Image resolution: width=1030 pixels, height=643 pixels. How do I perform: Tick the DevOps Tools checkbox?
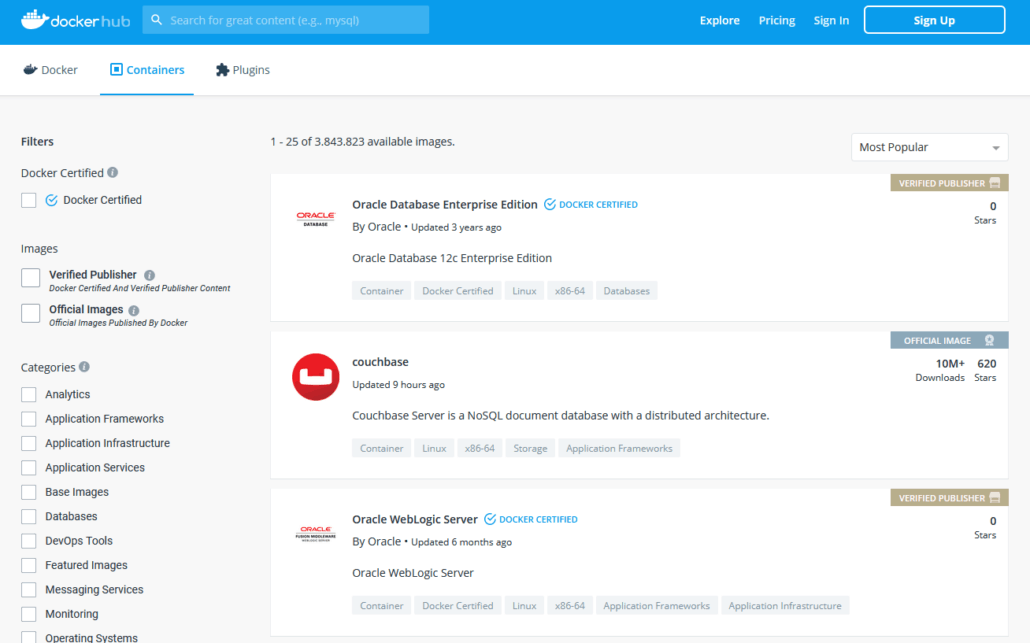29,541
